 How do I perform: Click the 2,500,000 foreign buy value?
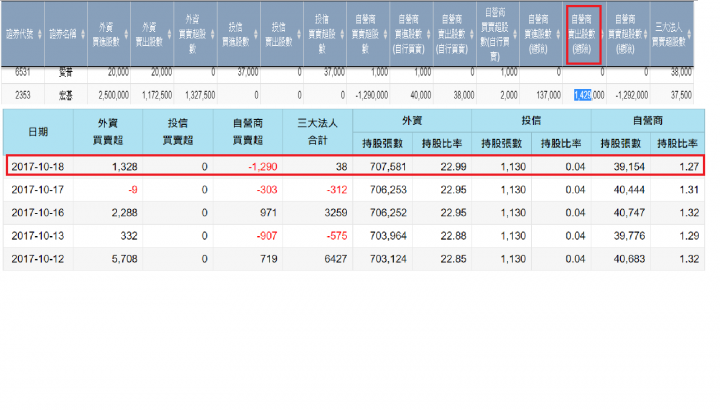click(113, 95)
